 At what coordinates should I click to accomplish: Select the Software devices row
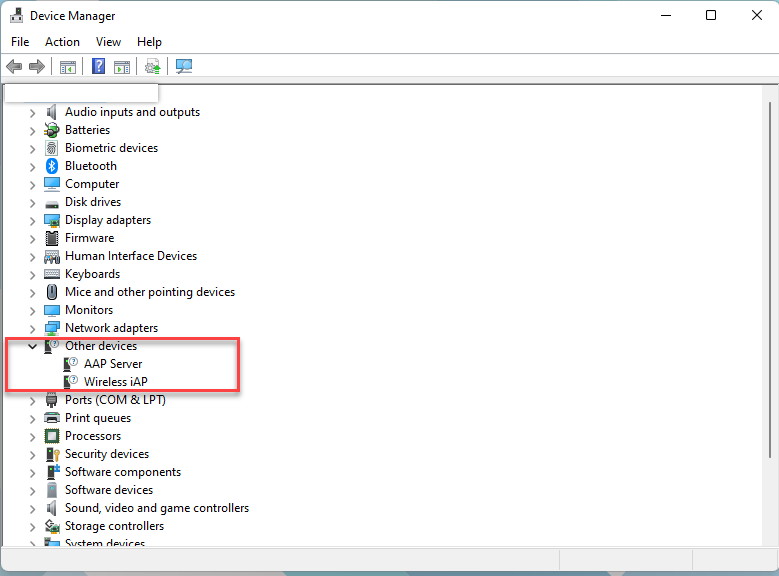pos(109,490)
